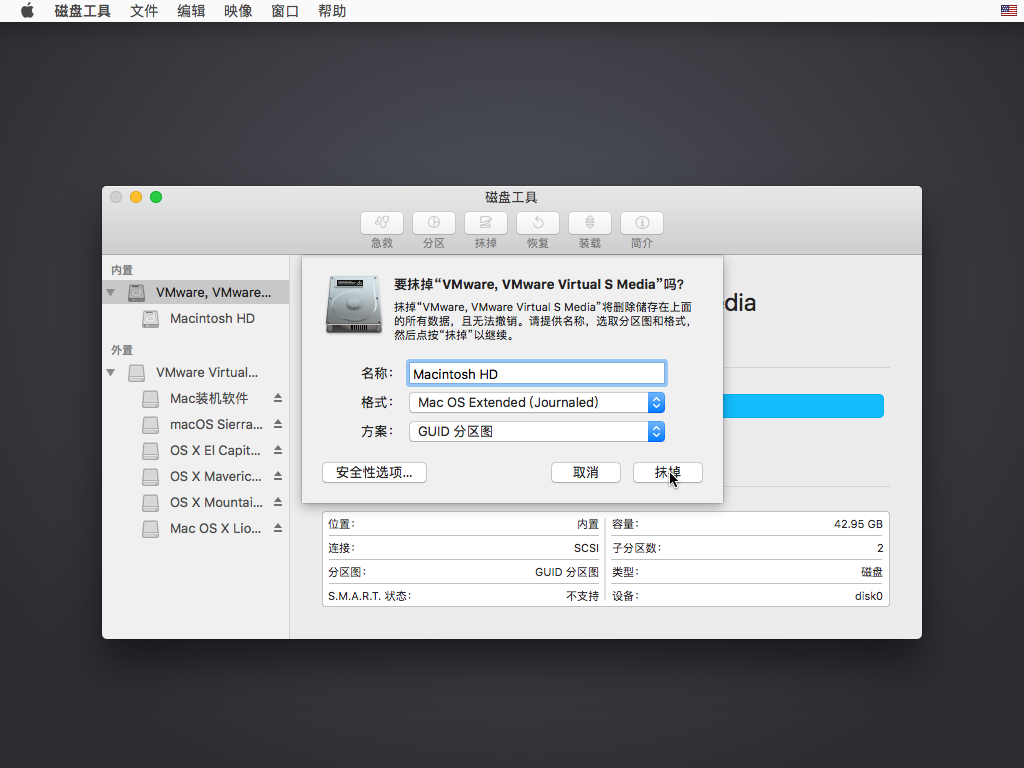This screenshot has height=768, width=1024.
Task: Click the yellow minimize window button
Action: [x=136, y=197]
